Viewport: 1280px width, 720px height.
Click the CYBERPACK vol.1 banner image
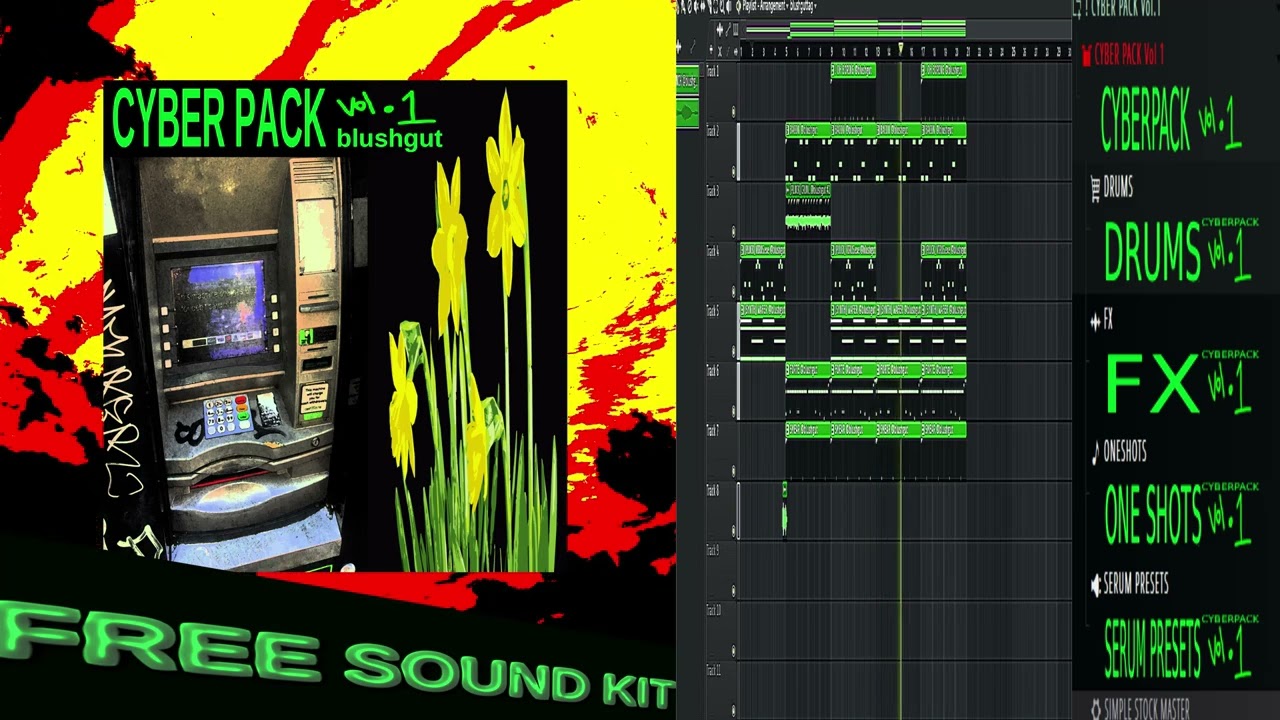click(x=1171, y=120)
